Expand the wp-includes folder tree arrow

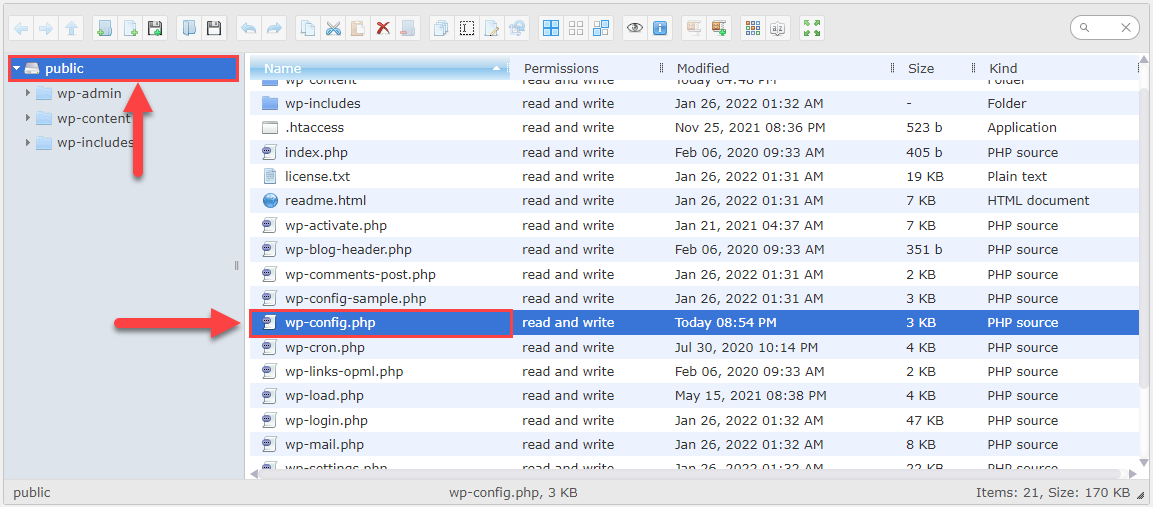pos(29,142)
